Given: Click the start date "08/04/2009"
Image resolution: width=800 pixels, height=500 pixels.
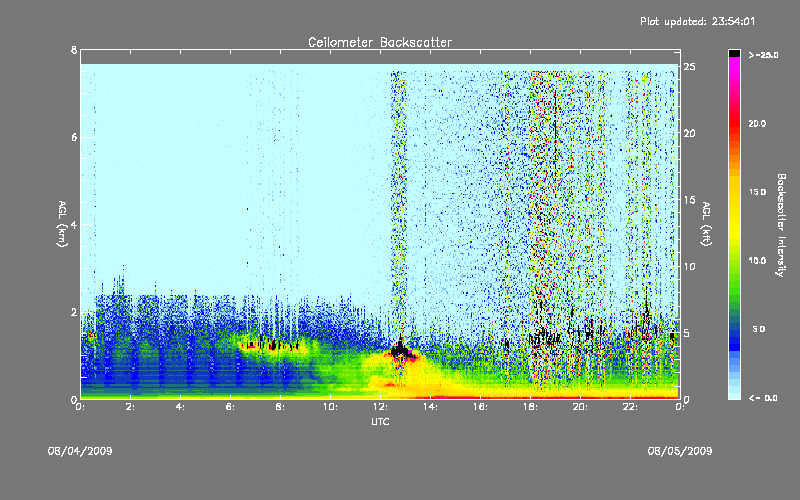Looking at the screenshot, I should point(80,451).
